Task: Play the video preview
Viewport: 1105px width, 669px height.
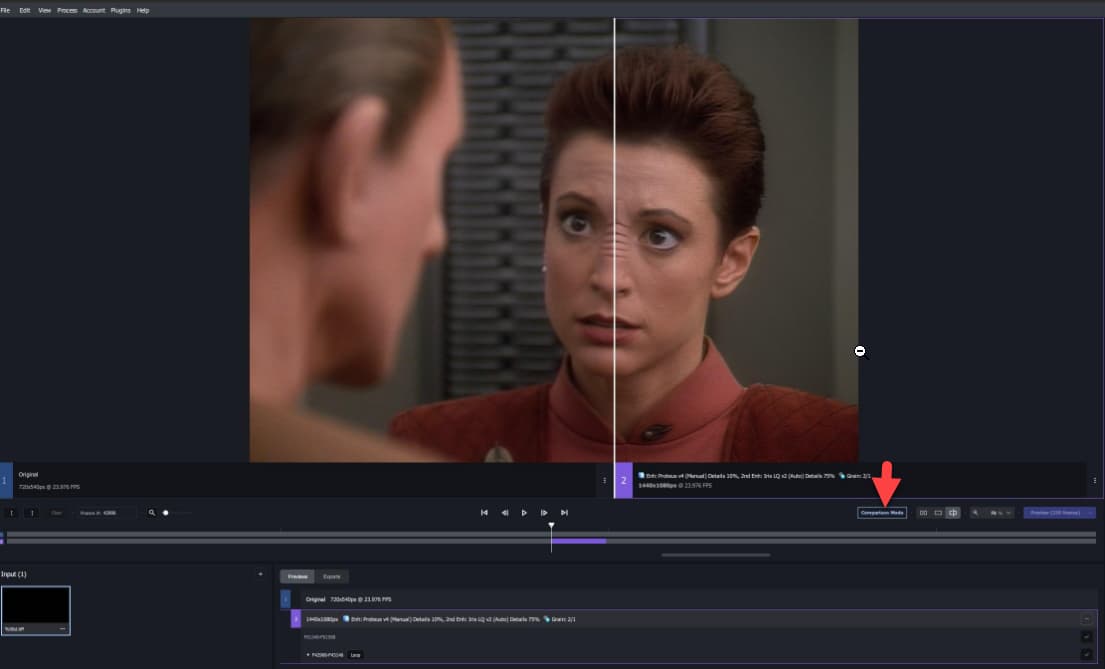Action: click(524, 513)
